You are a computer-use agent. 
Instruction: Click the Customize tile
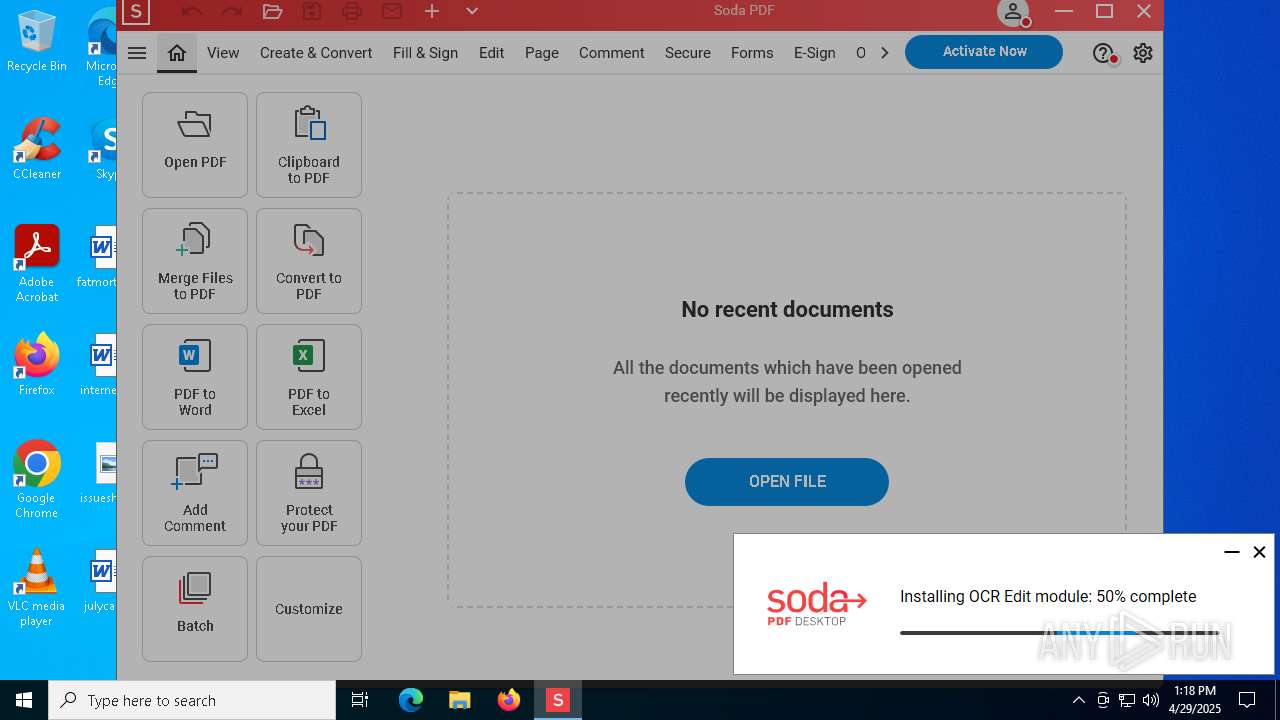[x=309, y=609]
